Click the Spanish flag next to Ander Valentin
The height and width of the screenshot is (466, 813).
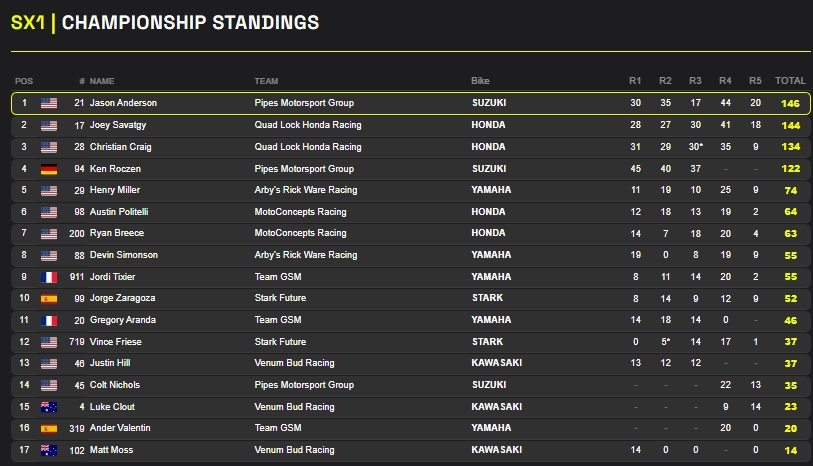[50, 428]
